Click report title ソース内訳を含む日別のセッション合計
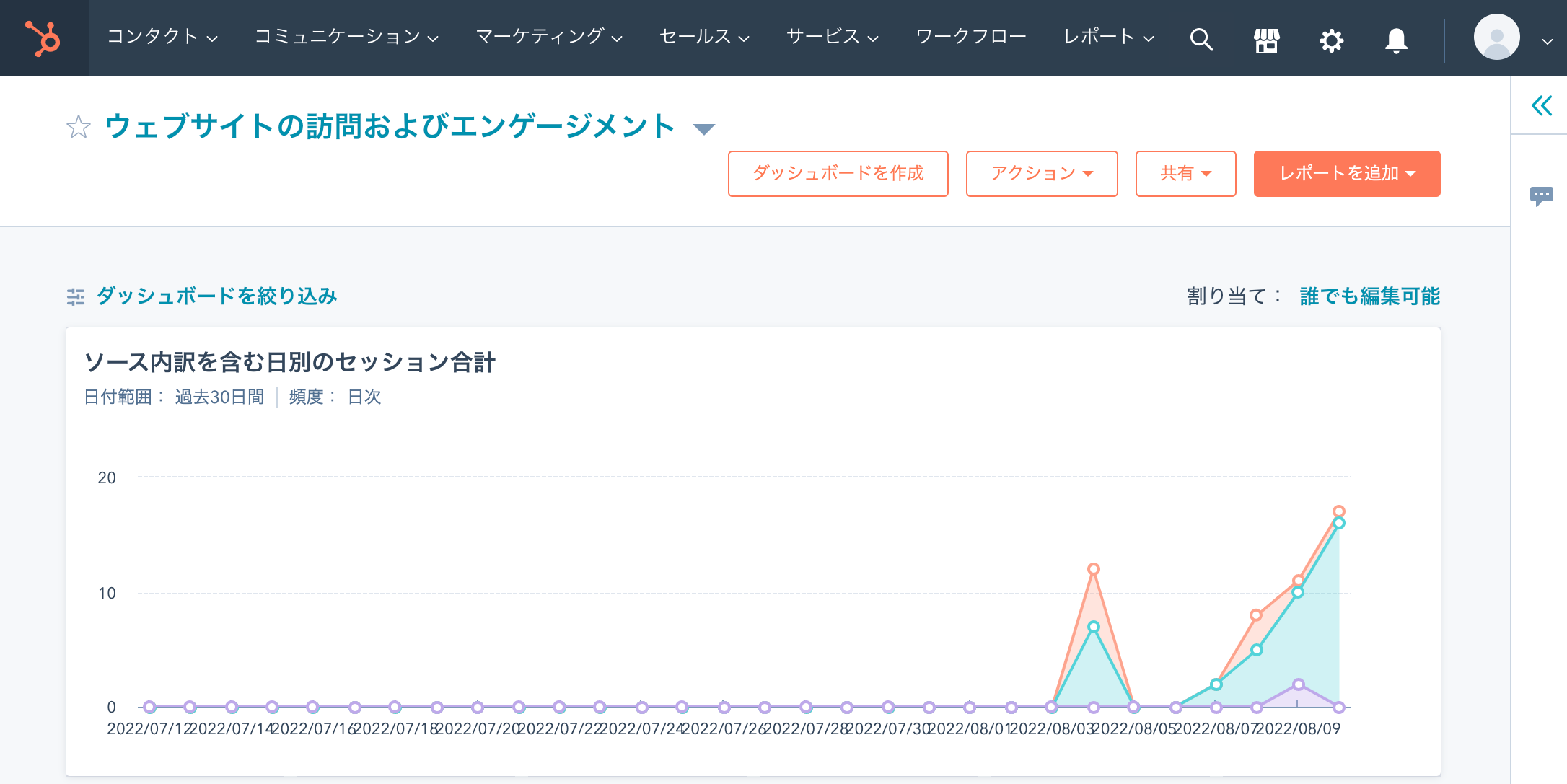Screen dimensions: 1567x784 [x=290, y=362]
